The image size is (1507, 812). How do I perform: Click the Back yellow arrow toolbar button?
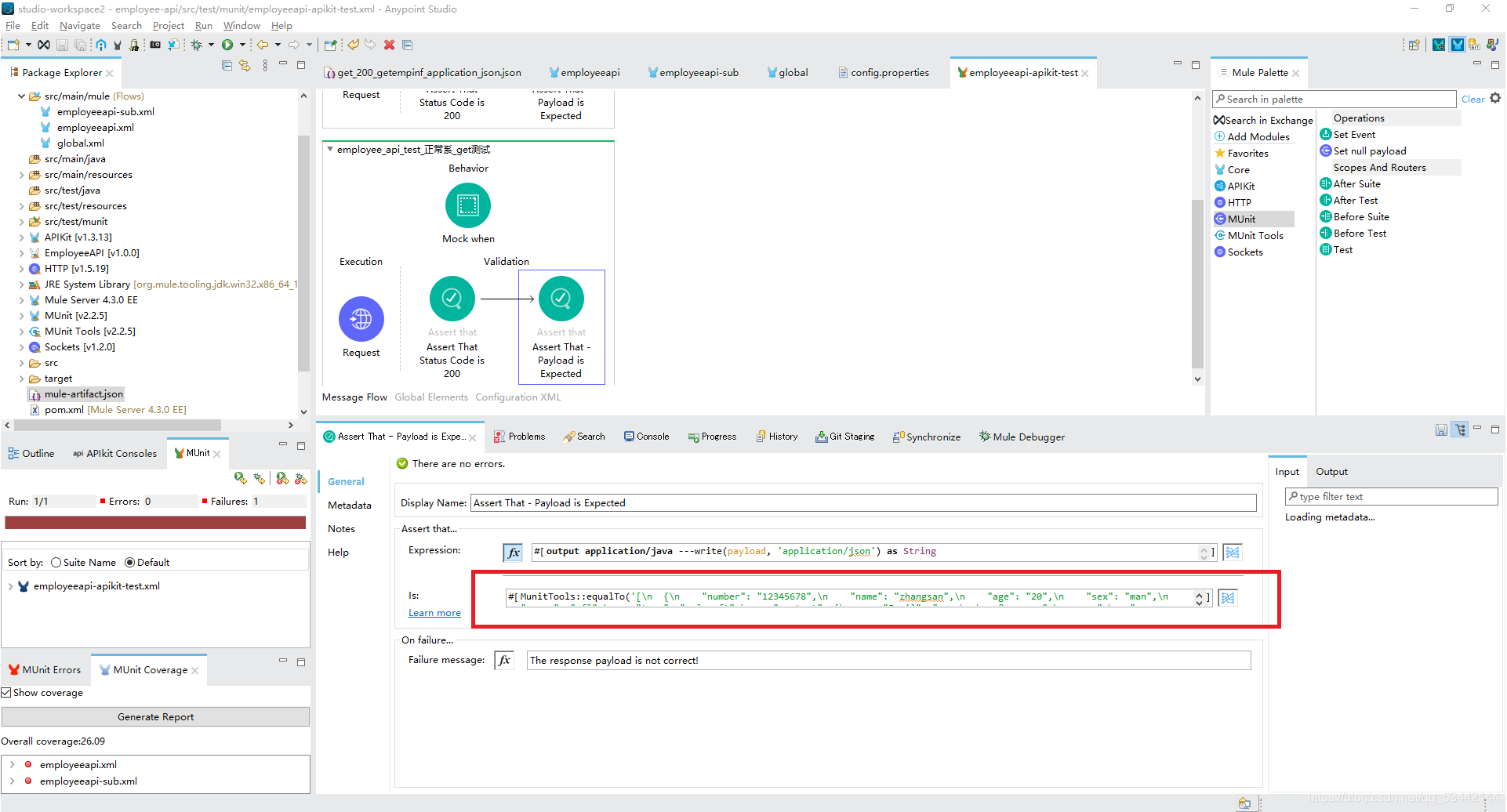pyautogui.click(x=263, y=45)
